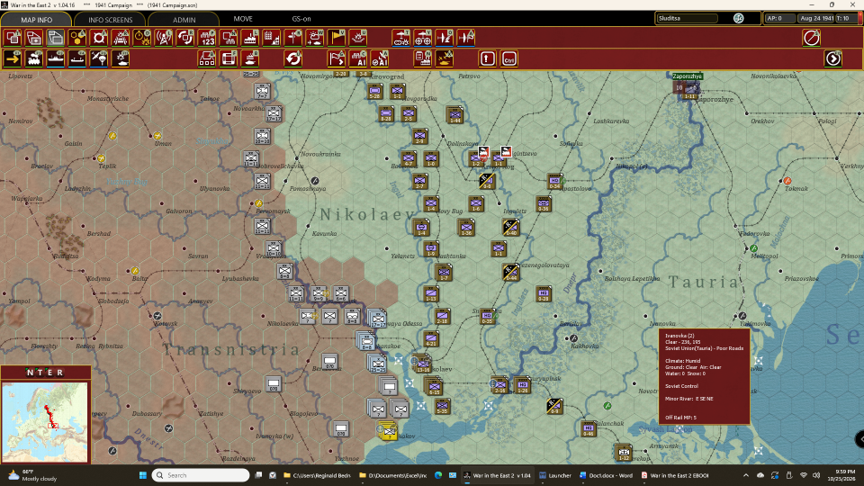Screen dimensions: 864x486
Task: Select the sun over tank mode icon
Action: click(121, 58)
